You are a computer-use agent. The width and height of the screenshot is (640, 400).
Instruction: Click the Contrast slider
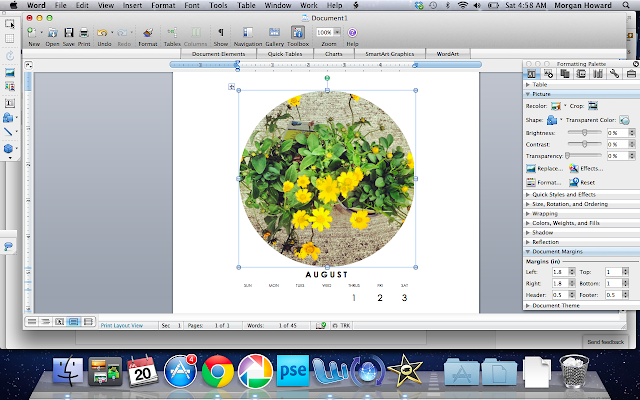[x=584, y=144]
